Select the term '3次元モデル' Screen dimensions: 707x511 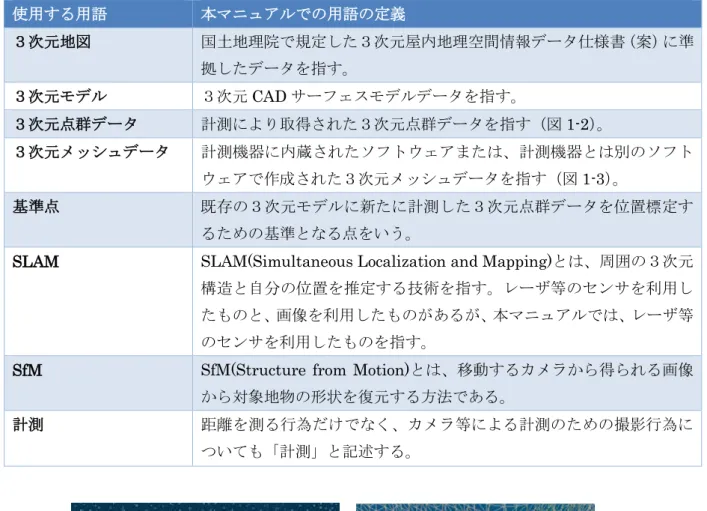(x=61, y=96)
